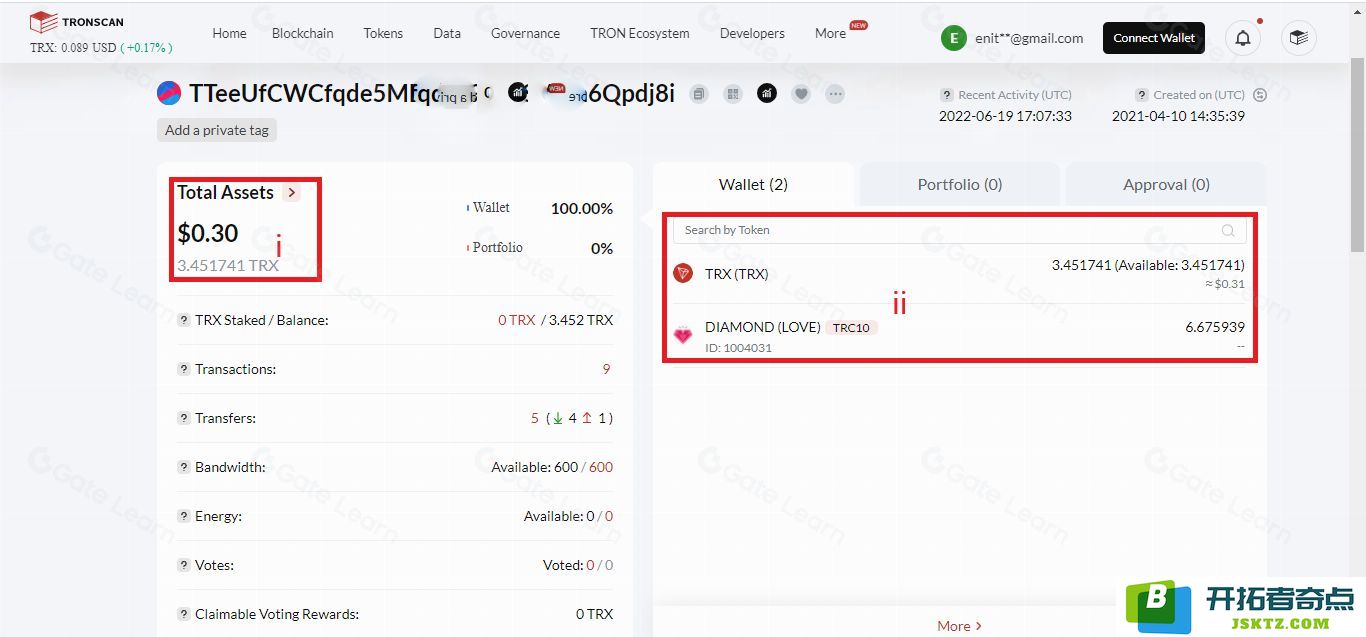Click the Wallet 100.00% value

pyautogui.click(x=582, y=208)
